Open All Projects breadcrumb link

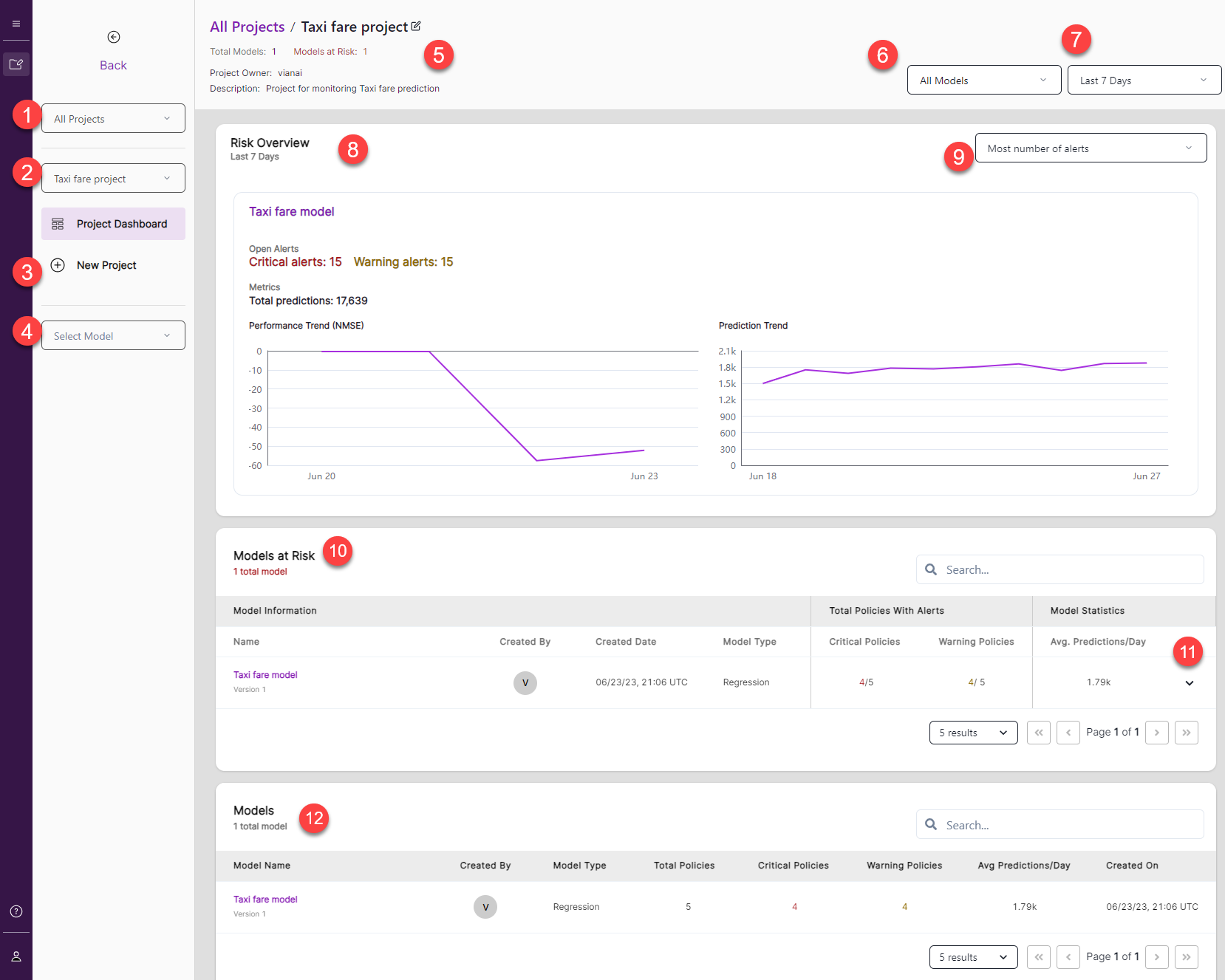click(247, 27)
